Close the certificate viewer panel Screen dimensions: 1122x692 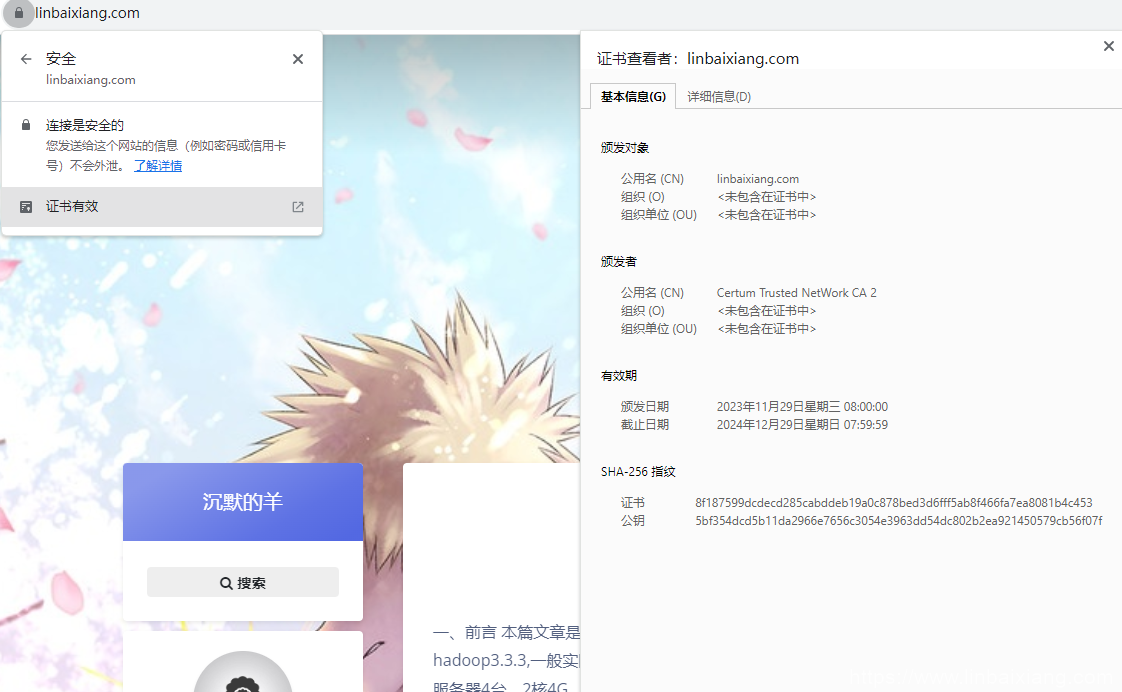1108,46
